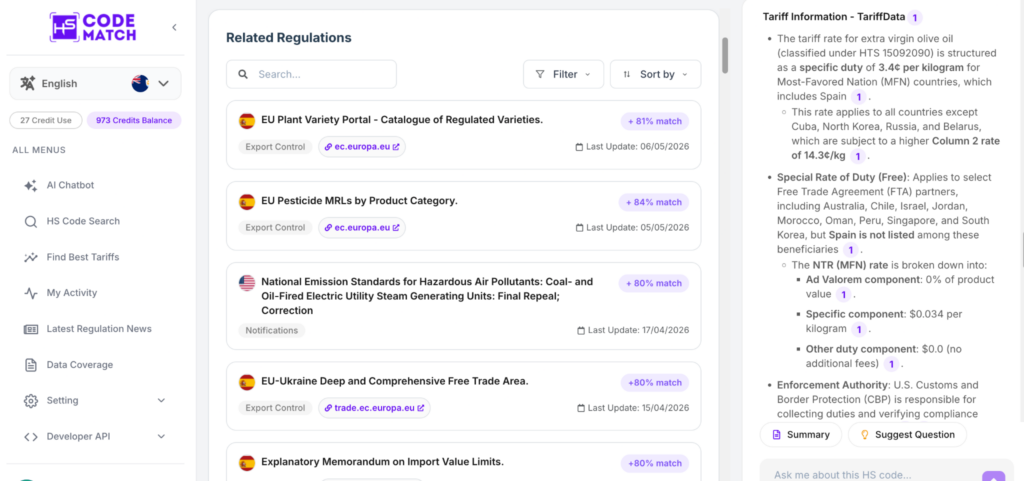Open the Data Coverage document icon
The width and height of the screenshot is (1024, 481).
point(31,365)
